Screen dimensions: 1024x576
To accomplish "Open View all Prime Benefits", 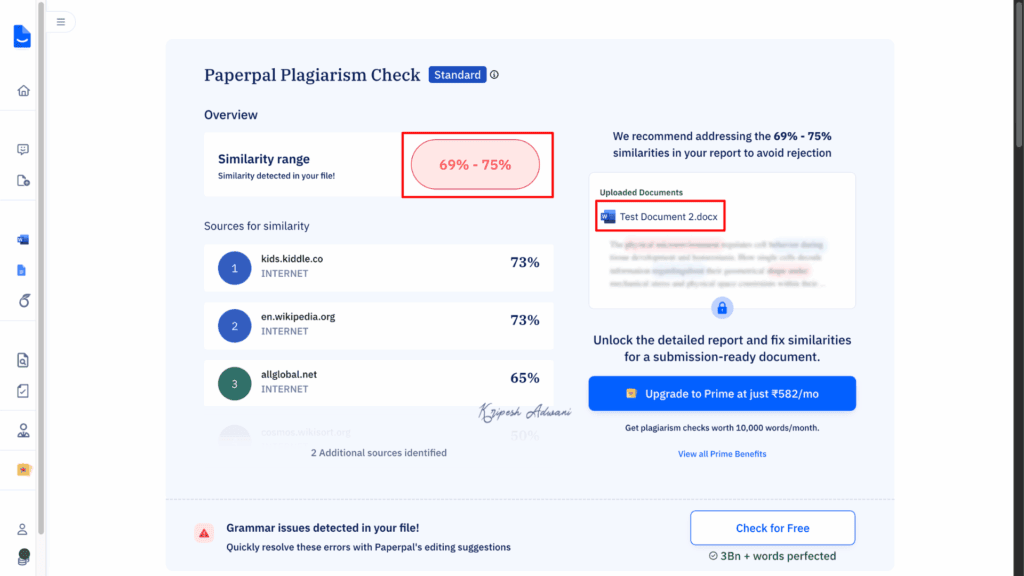I will (722, 453).
